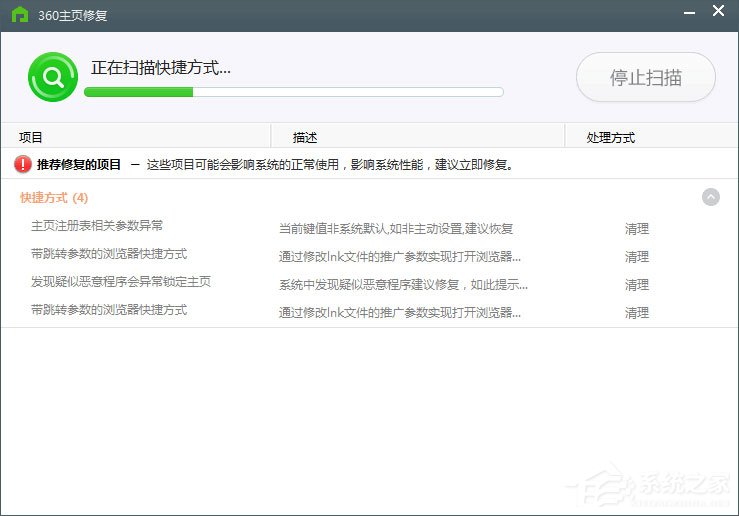Select row 主页注册表相关参数异常
This screenshot has height=516, width=739.
click(369, 227)
